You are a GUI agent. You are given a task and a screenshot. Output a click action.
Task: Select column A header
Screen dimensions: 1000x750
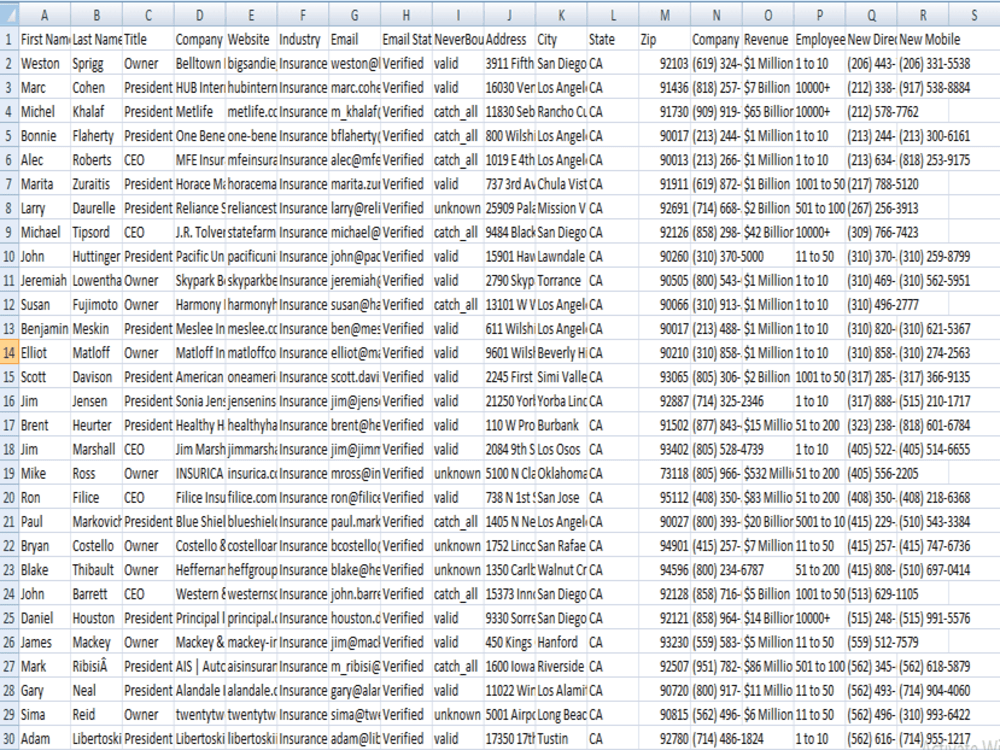[x=45, y=15]
